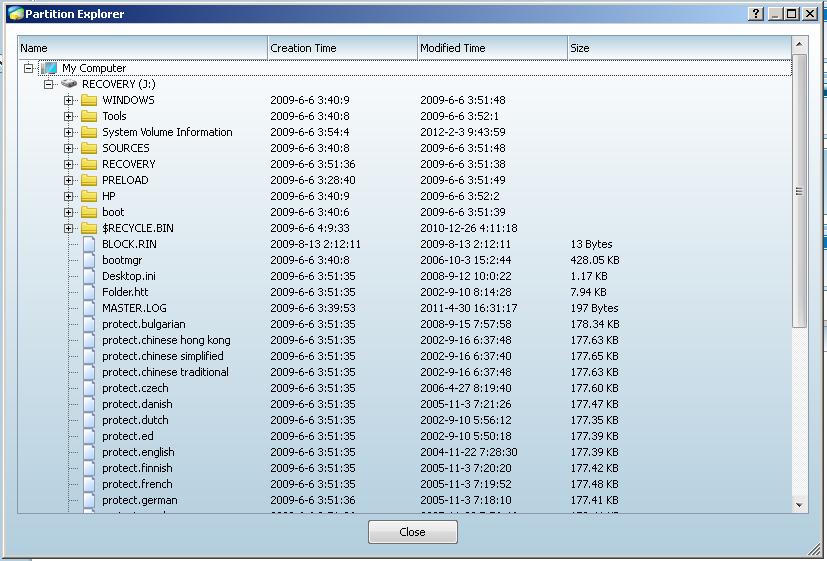827x561 pixels.
Task: Click the Tools folder icon
Action: [x=89, y=116]
